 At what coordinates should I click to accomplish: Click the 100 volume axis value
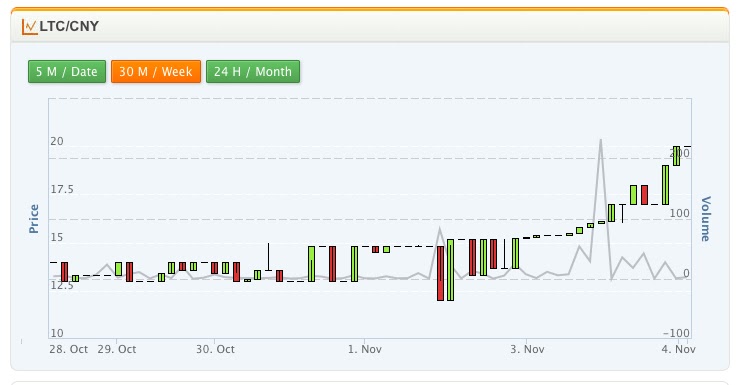click(679, 213)
